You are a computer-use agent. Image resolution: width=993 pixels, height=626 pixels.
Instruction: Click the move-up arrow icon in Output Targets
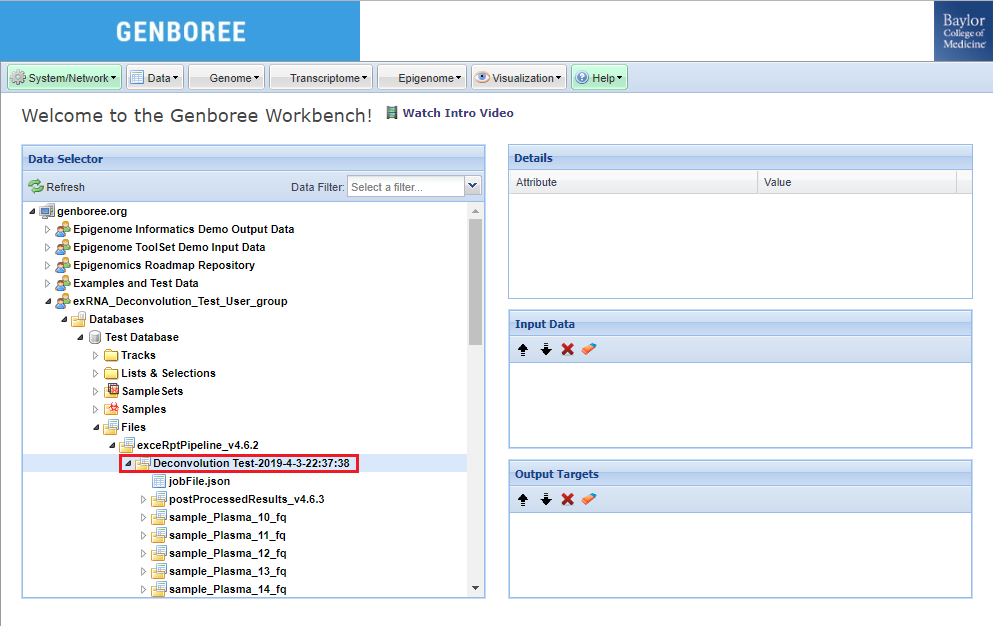coord(523,500)
